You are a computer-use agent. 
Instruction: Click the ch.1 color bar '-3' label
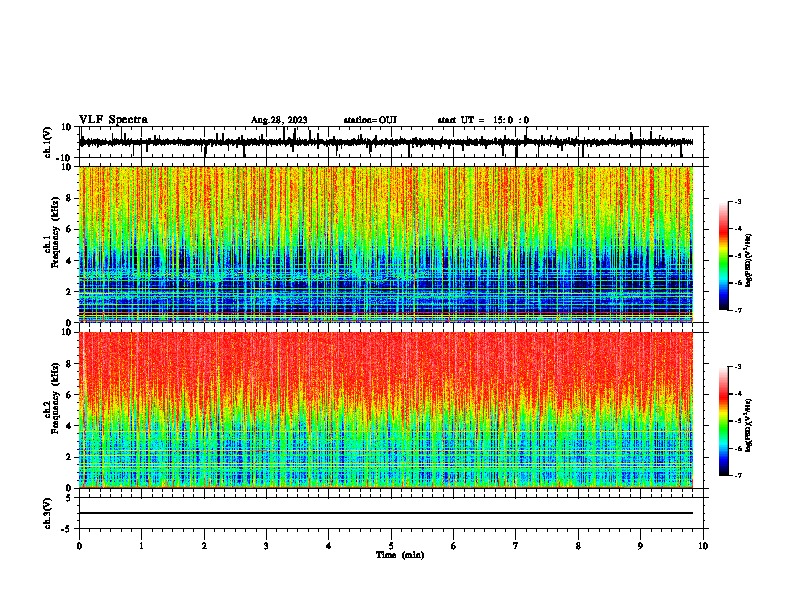(x=737, y=201)
